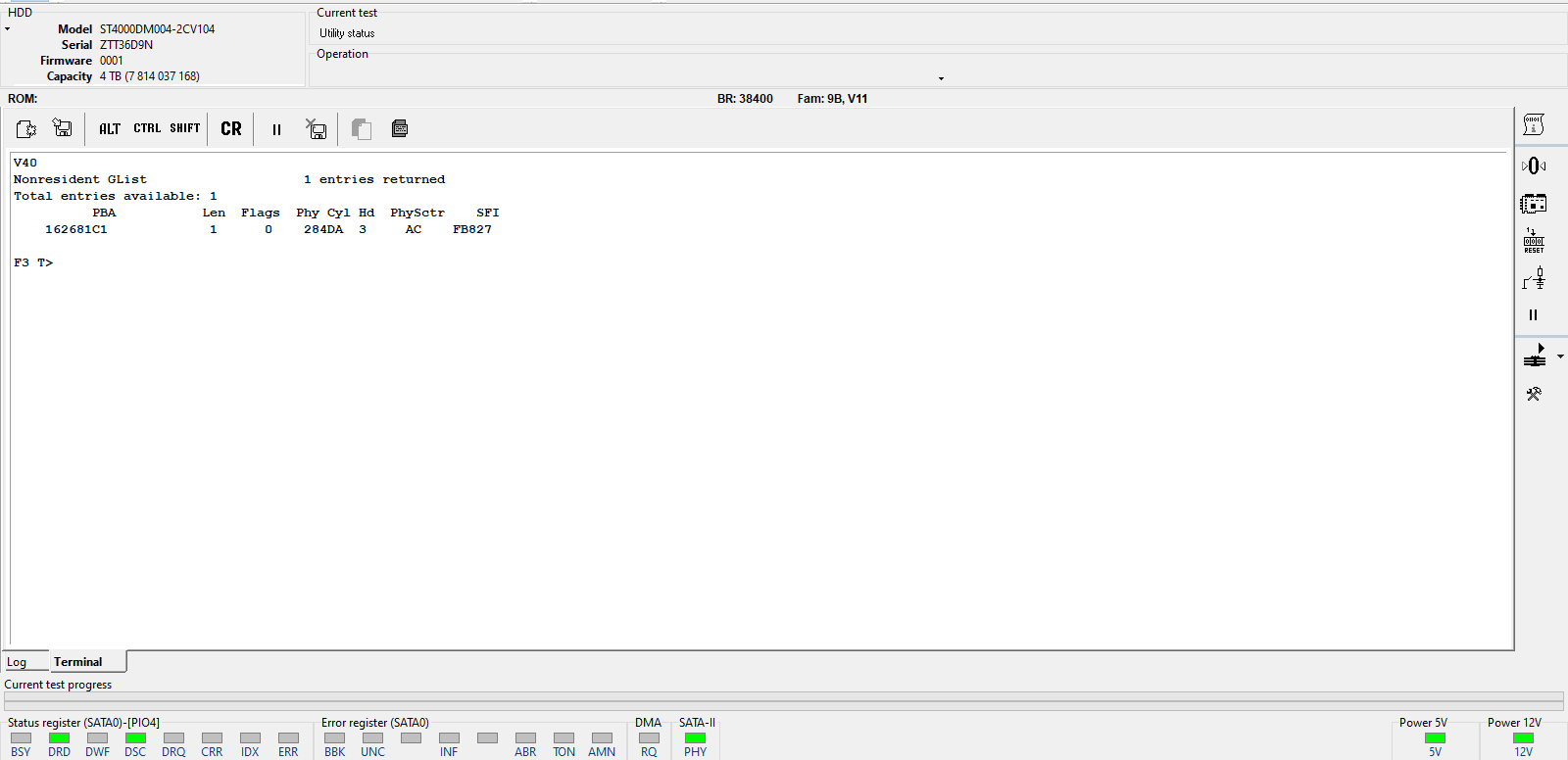Expand the Operation dropdown arrow
The height and width of the screenshot is (760, 1568).
point(941,78)
